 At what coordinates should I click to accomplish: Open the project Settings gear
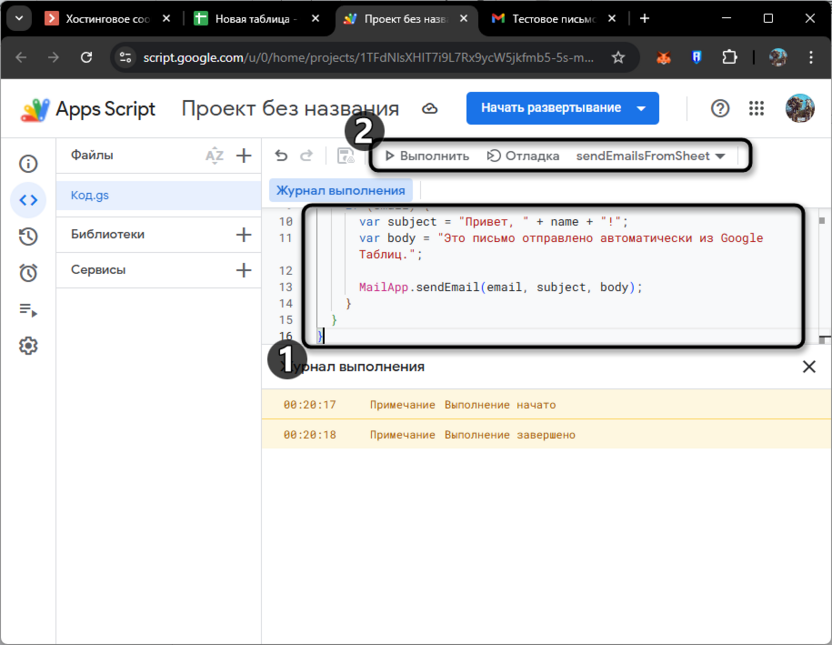coord(28,345)
